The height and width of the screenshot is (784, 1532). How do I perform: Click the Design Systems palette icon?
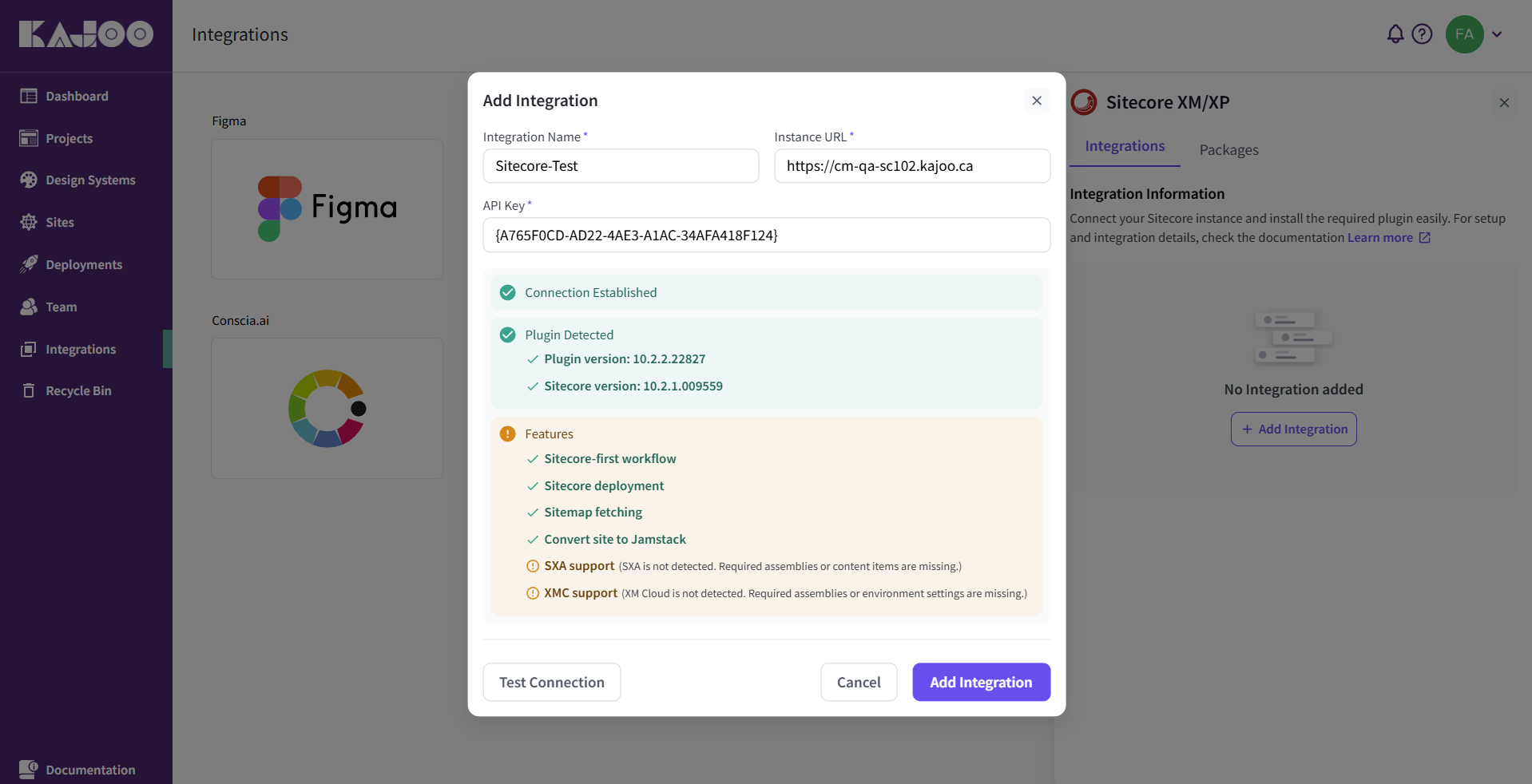[29, 180]
